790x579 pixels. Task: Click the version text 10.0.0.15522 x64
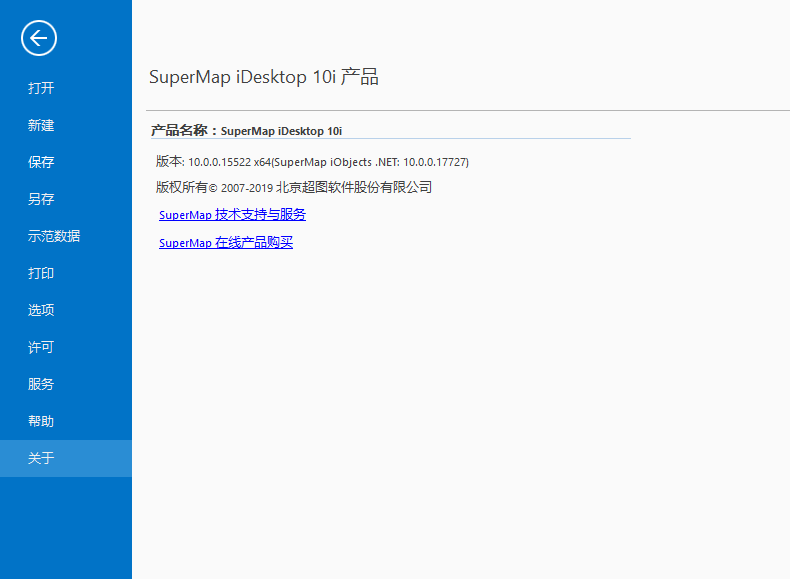click(x=229, y=162)
